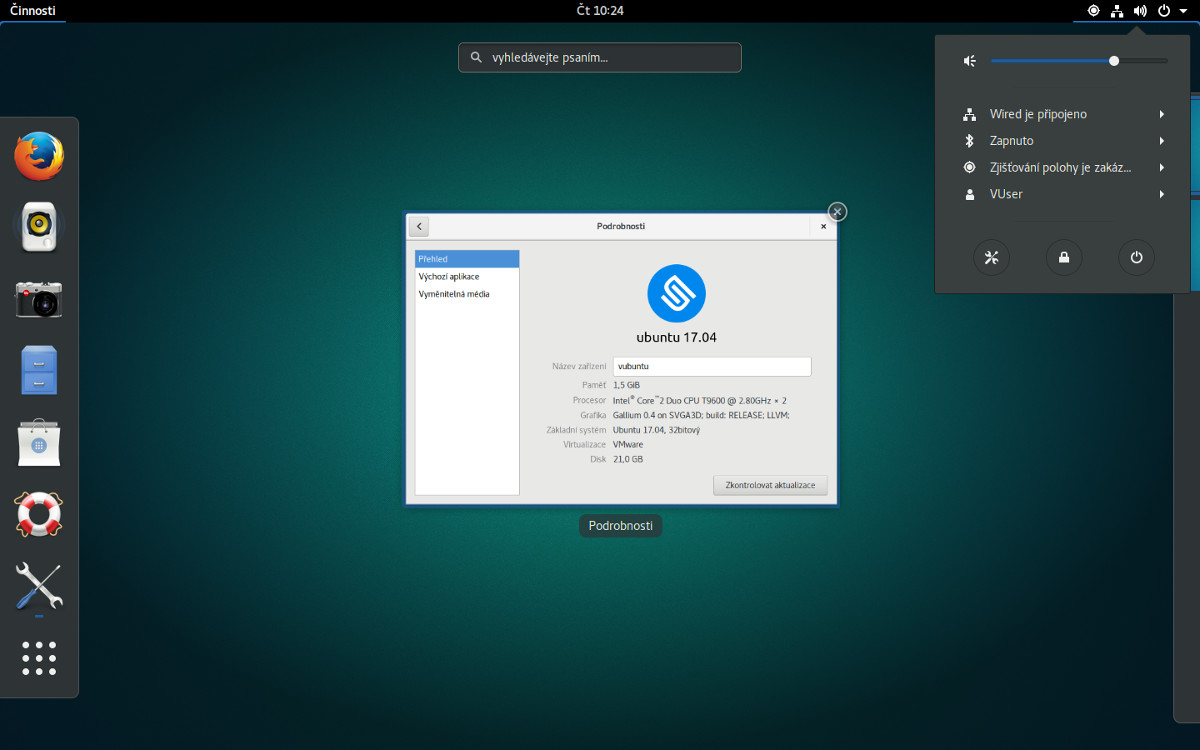Open the wrench and screwdriver Settings dock icon

pyautogui.click(x=39, y=586)
